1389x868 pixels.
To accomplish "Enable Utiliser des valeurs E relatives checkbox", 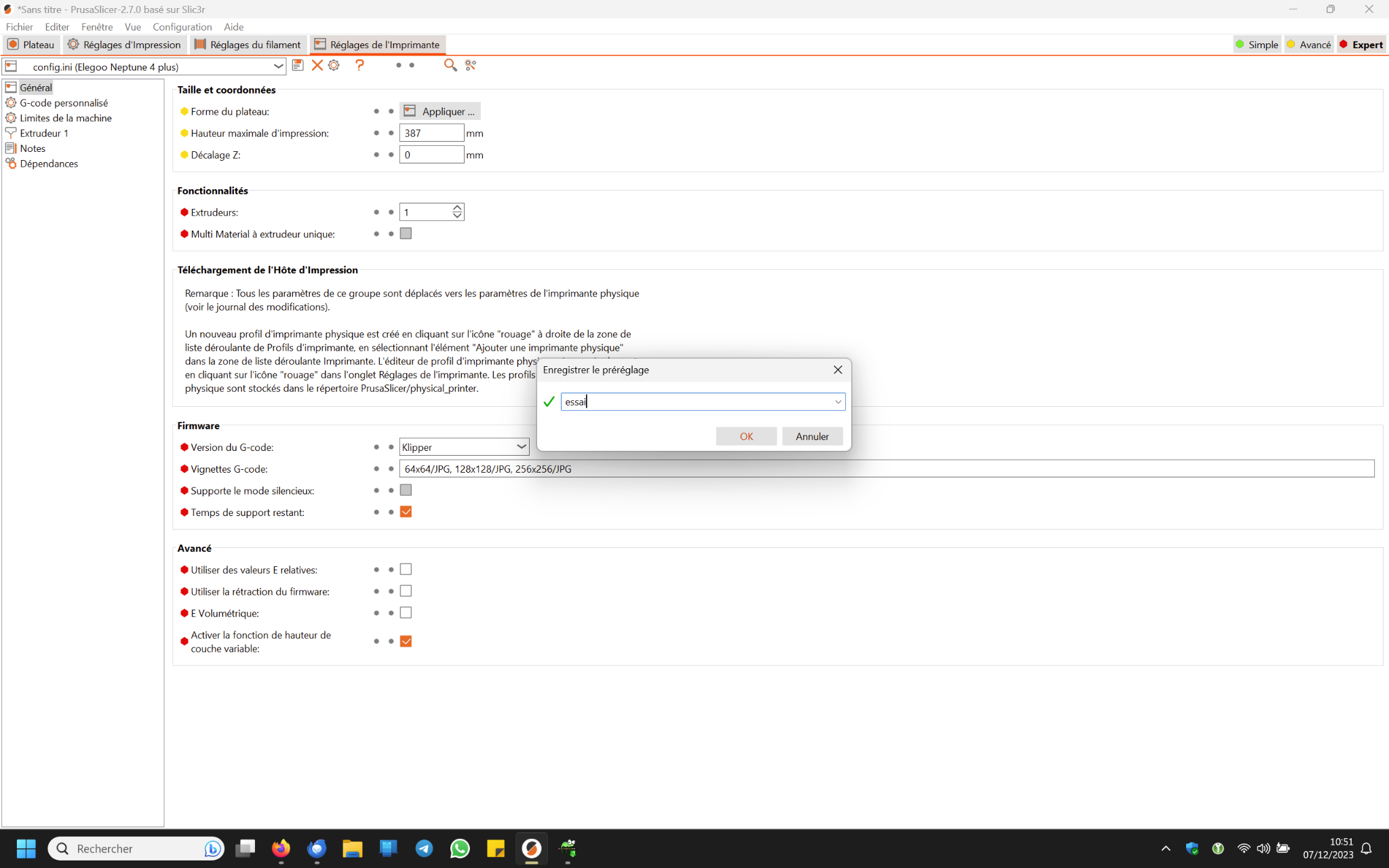I will point(406,570).
